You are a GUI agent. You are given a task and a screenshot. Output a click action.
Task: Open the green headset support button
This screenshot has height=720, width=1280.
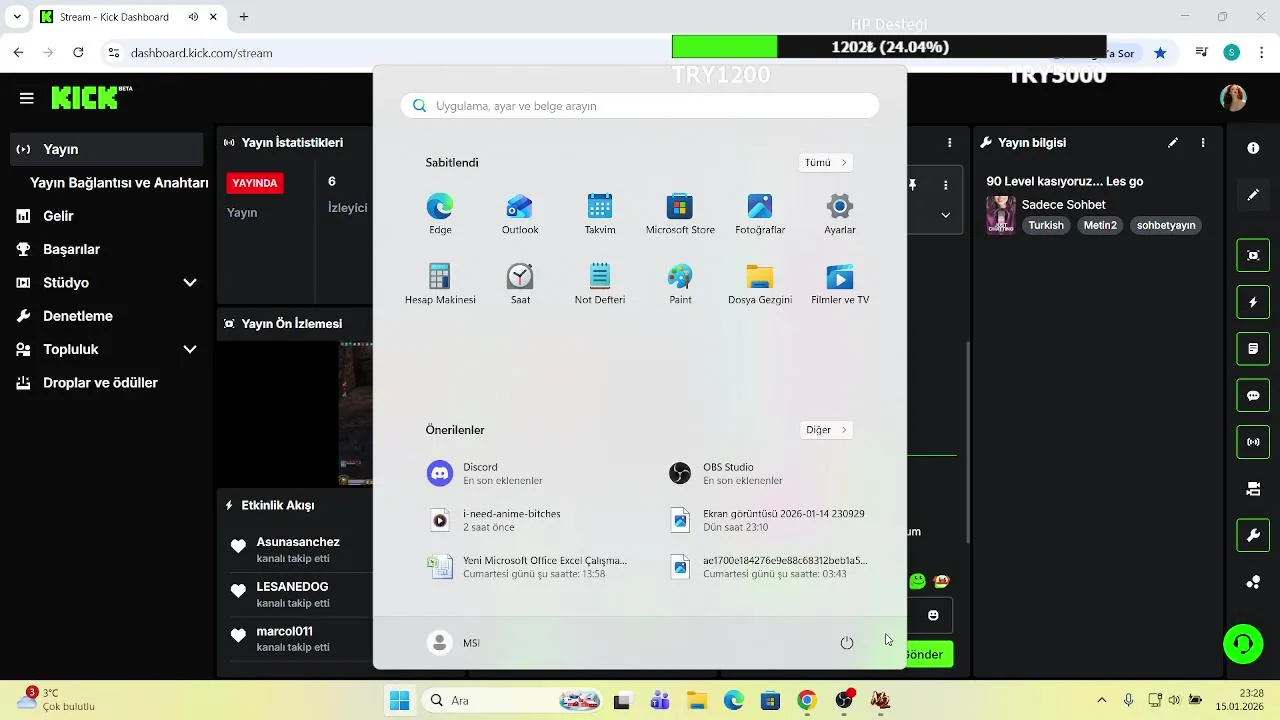coord(1243,644)
